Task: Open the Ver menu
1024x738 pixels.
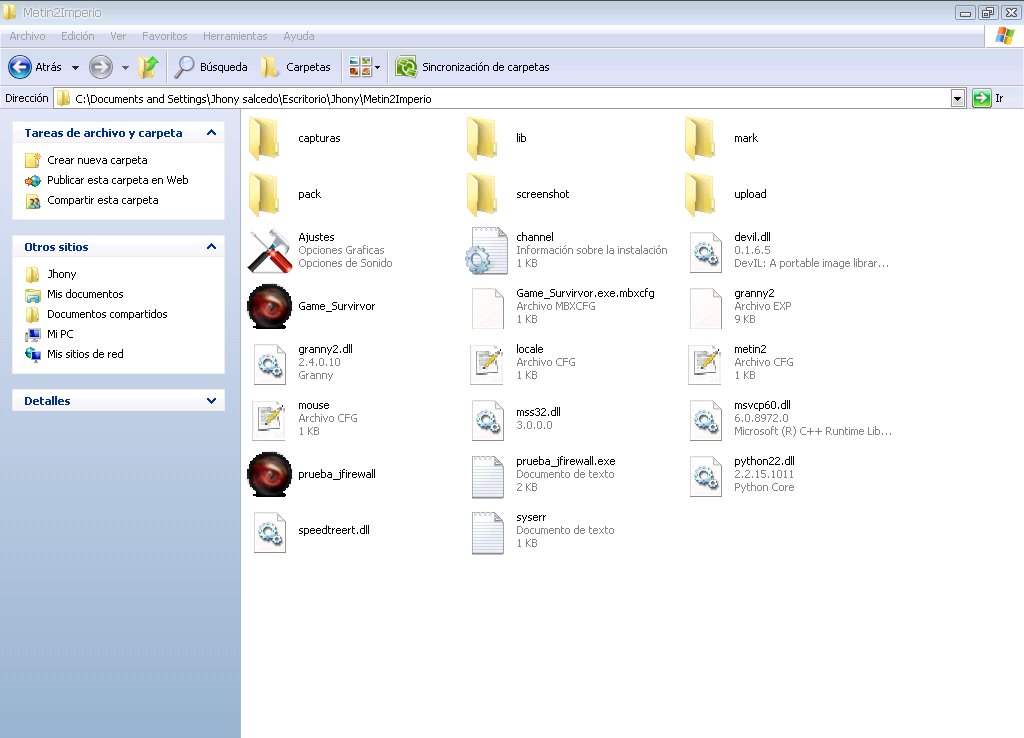Action: click(118, 36)
